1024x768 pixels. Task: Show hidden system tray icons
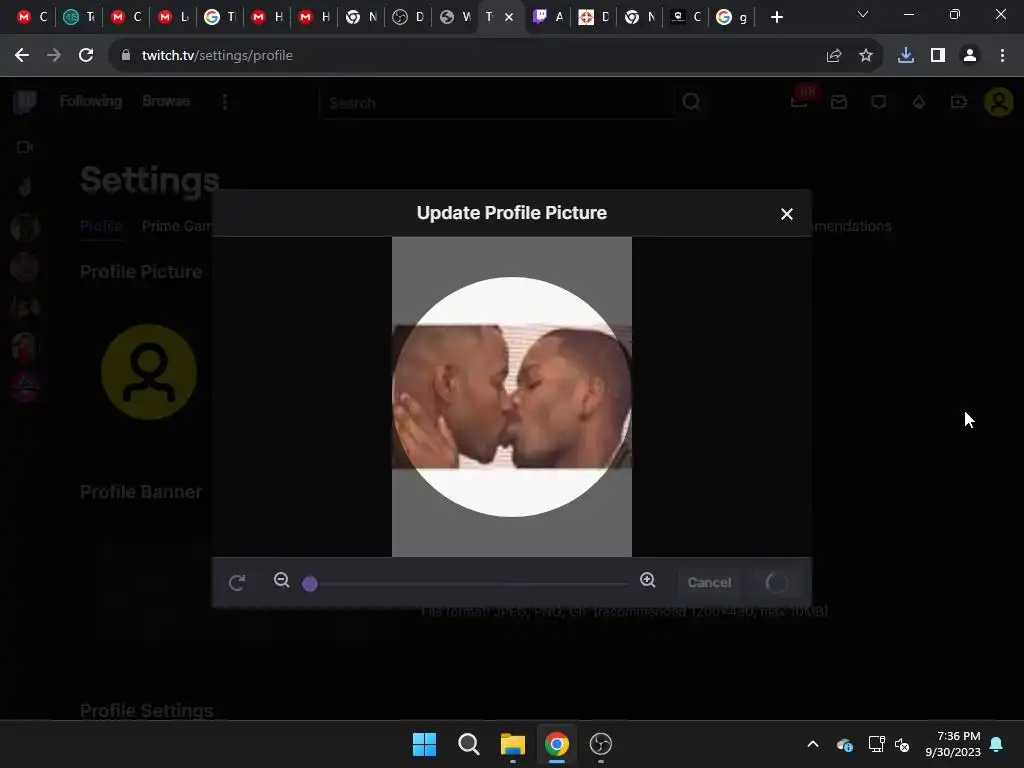point(812,744)
